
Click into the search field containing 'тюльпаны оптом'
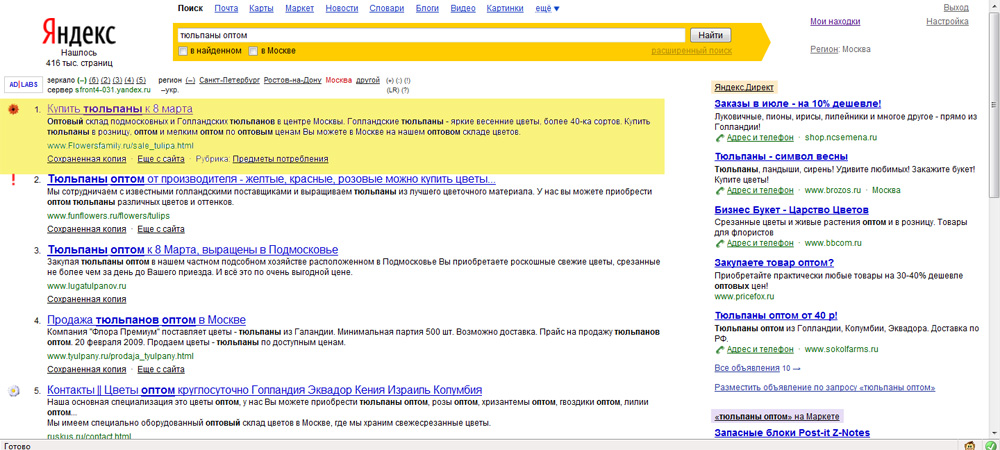pos(430,35)
